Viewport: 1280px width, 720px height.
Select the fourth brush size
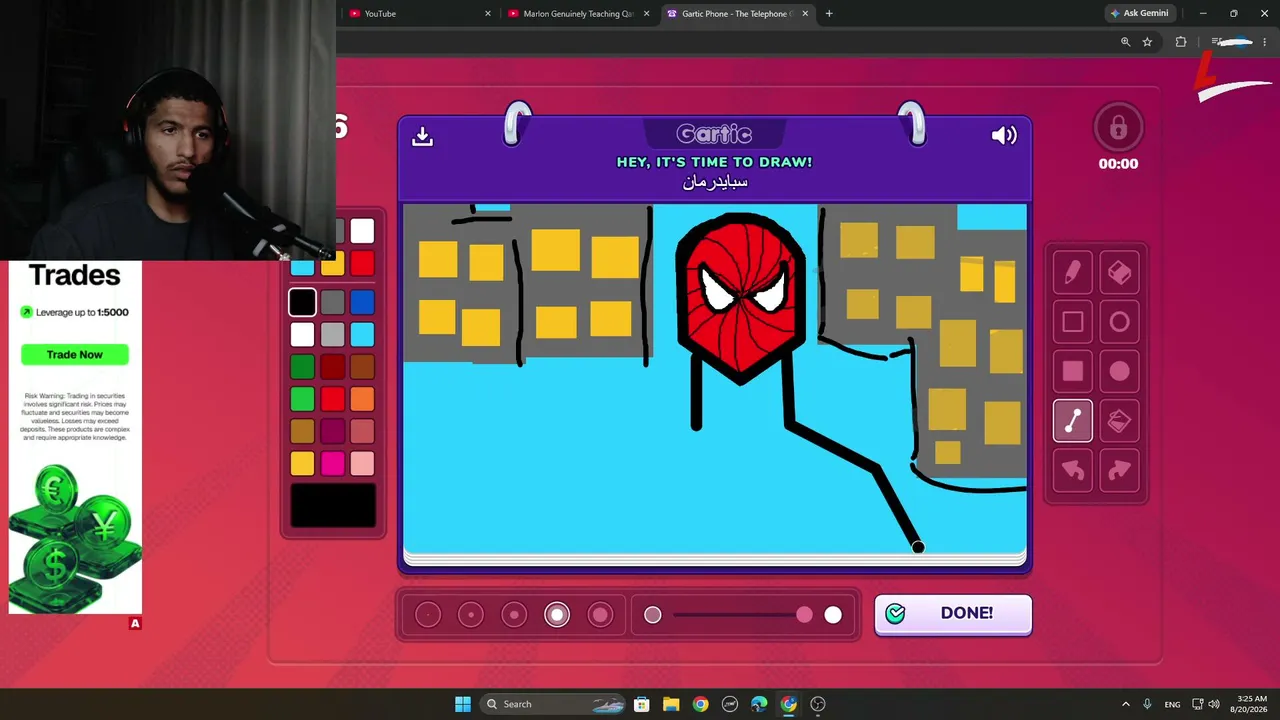click(557, 615)
